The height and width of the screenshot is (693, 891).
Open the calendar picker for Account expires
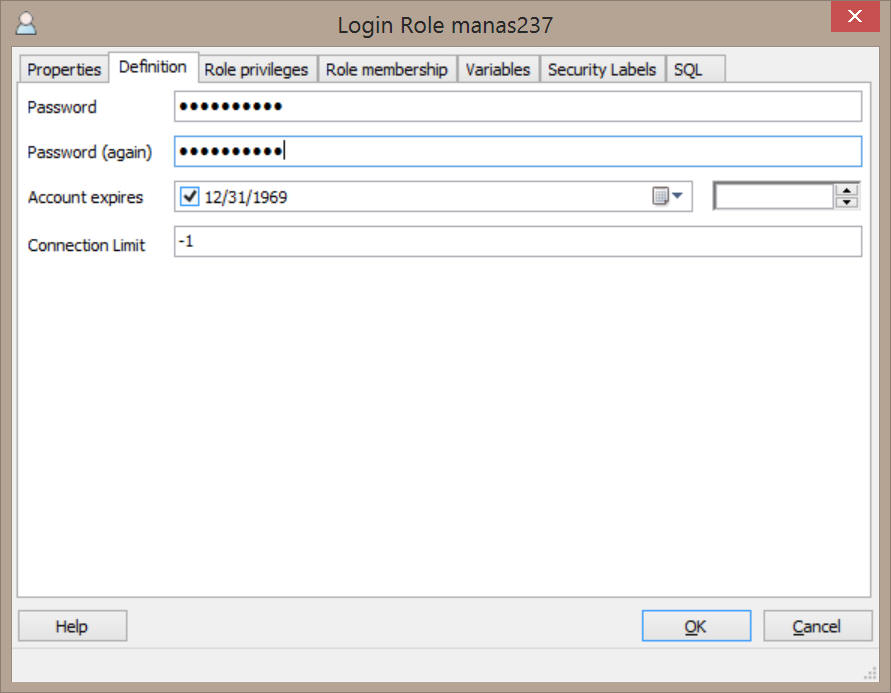(671, 197)
